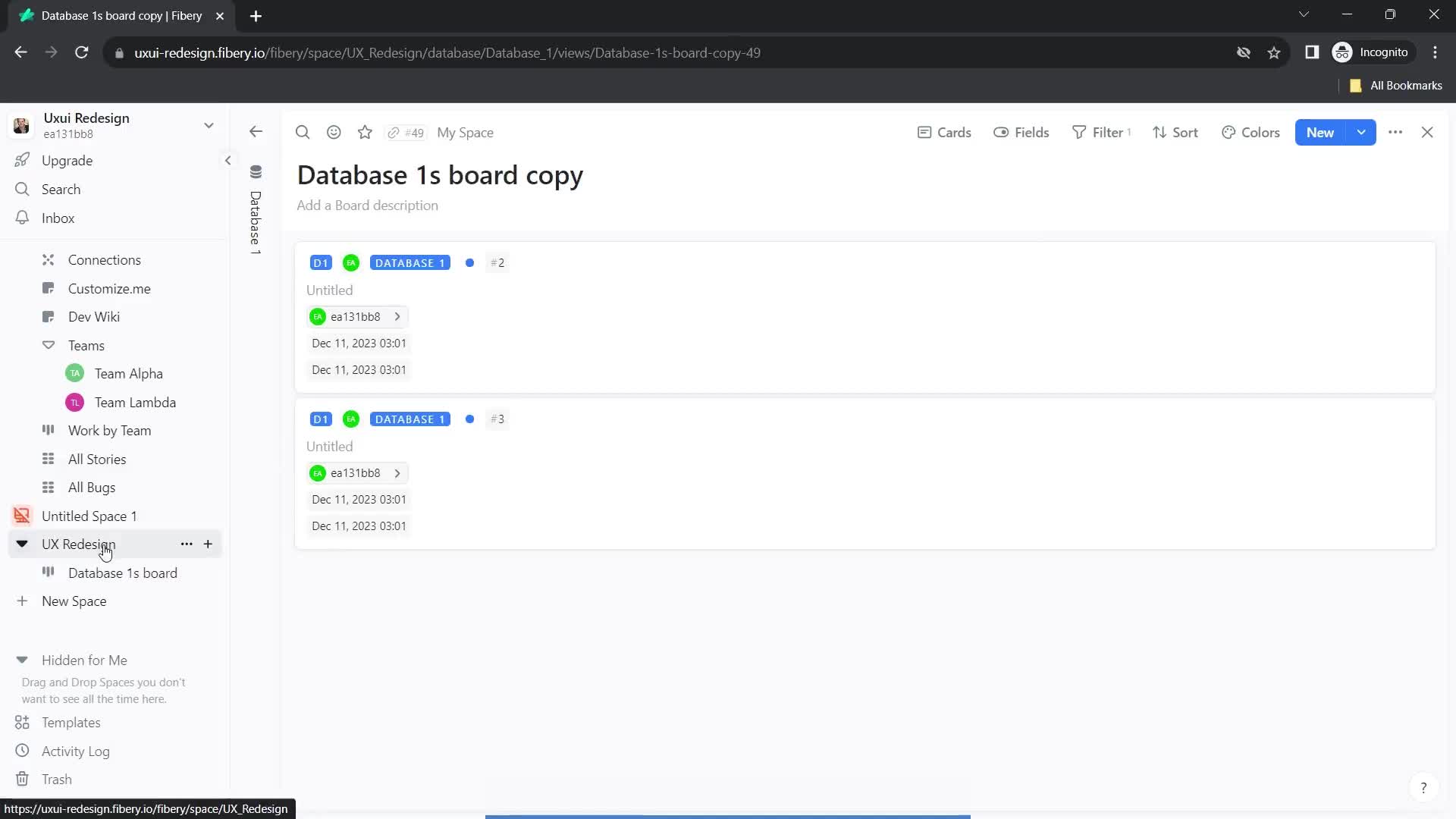Click the search icon in toolbar
Image resolution: width=1456 pixels, height=819 pixels.
[302, 131]
